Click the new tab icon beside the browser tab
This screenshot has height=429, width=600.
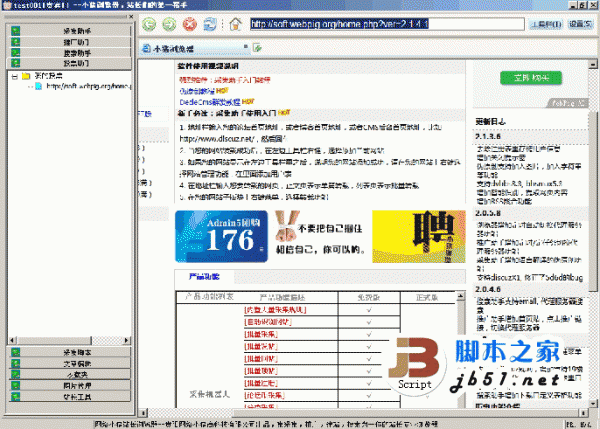pyautogui.click(x=258, y=48)
